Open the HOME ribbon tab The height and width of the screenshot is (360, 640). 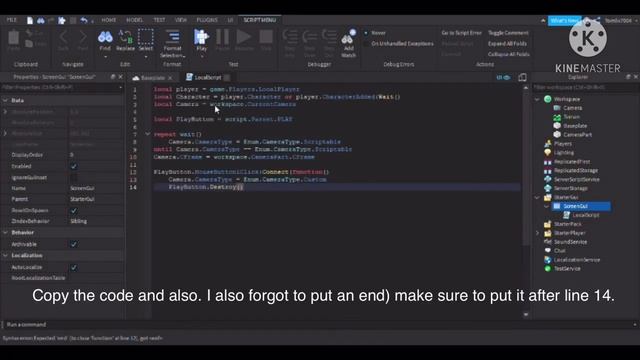(109, 20)
